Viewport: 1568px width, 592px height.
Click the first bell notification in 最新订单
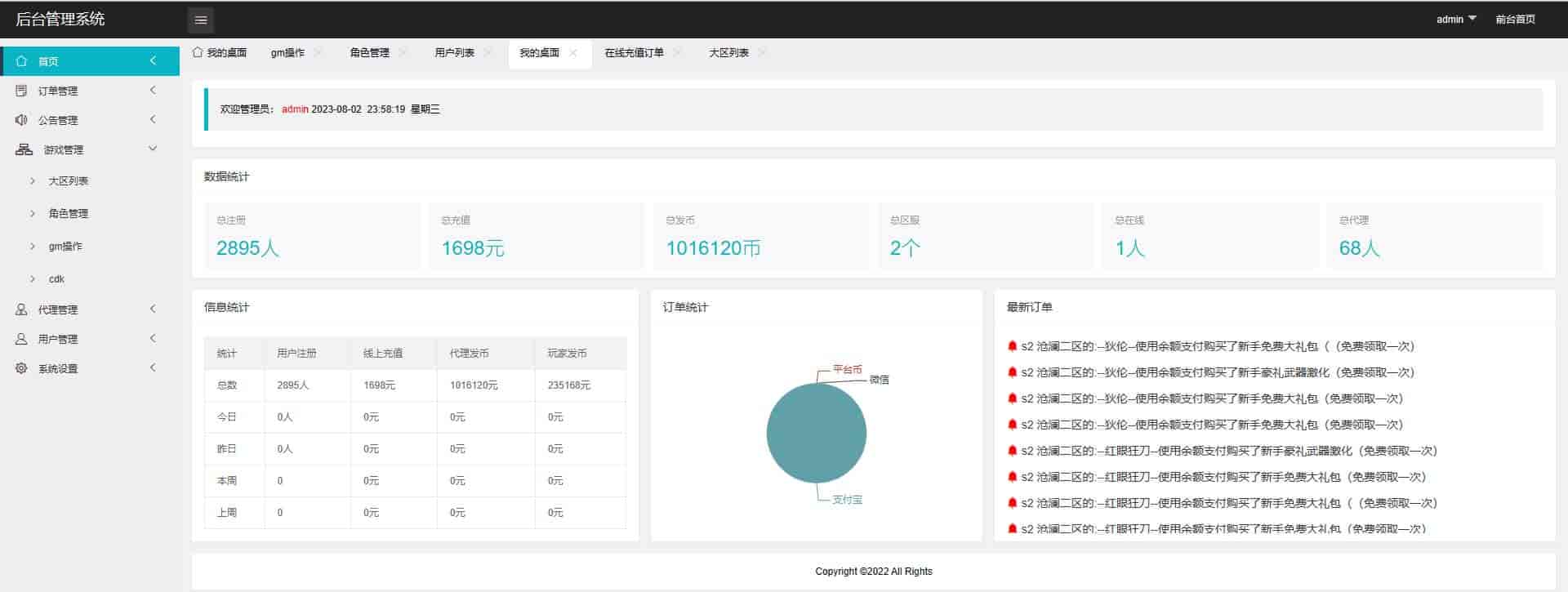1013,346
